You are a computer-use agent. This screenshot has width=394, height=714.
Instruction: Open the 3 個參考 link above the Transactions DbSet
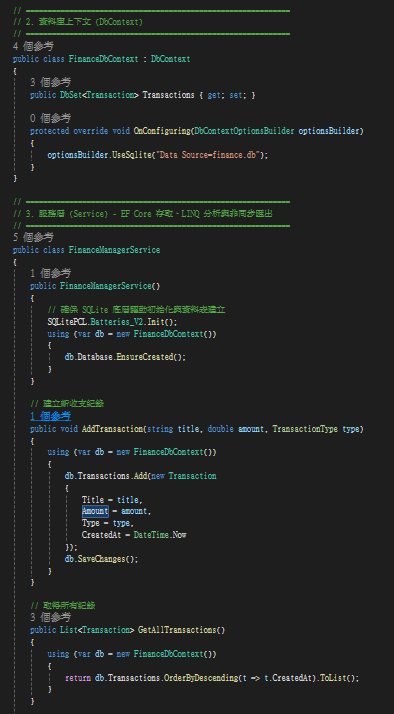coord(51,82)
